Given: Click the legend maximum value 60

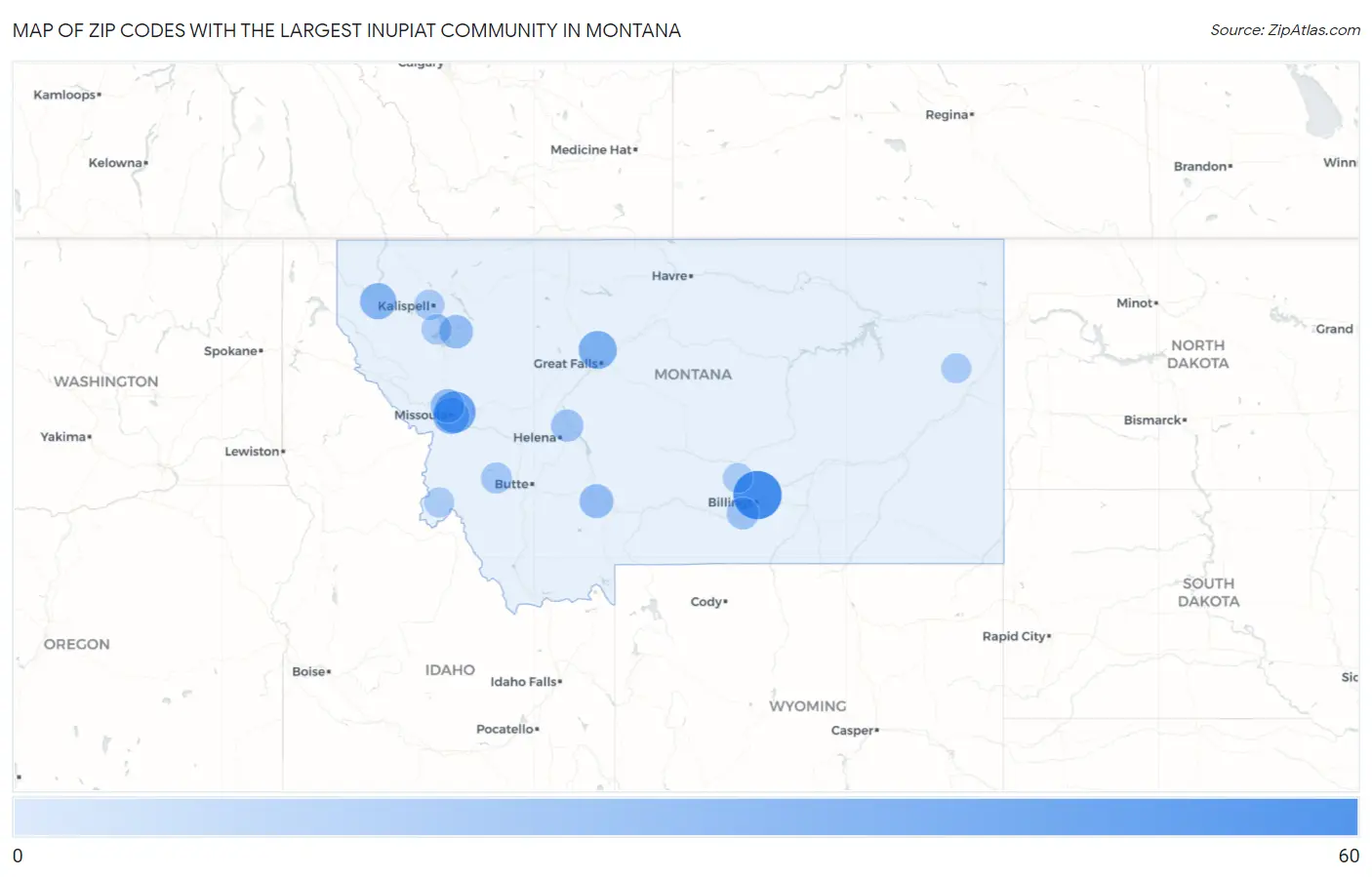Looking at the screenshot, I should (1349, 856).
